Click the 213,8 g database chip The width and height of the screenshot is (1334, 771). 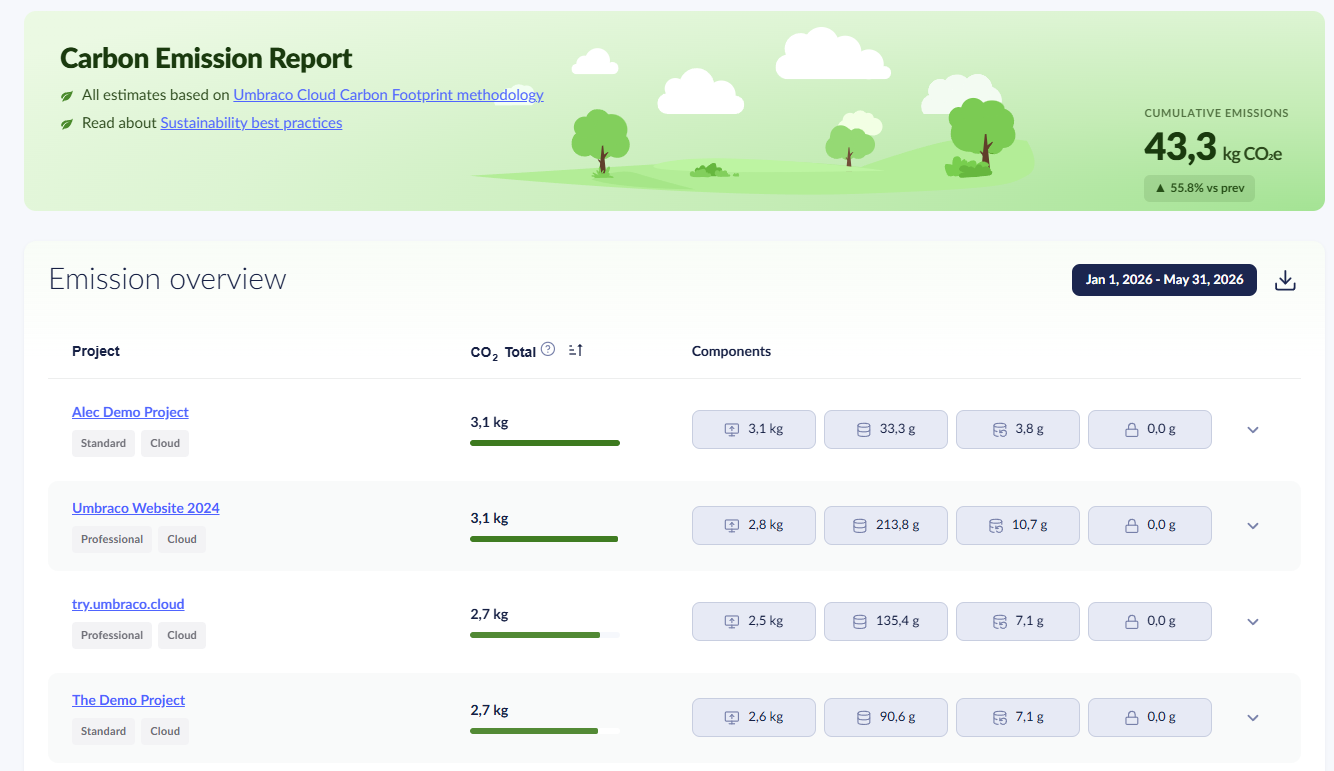pos(886,525)
